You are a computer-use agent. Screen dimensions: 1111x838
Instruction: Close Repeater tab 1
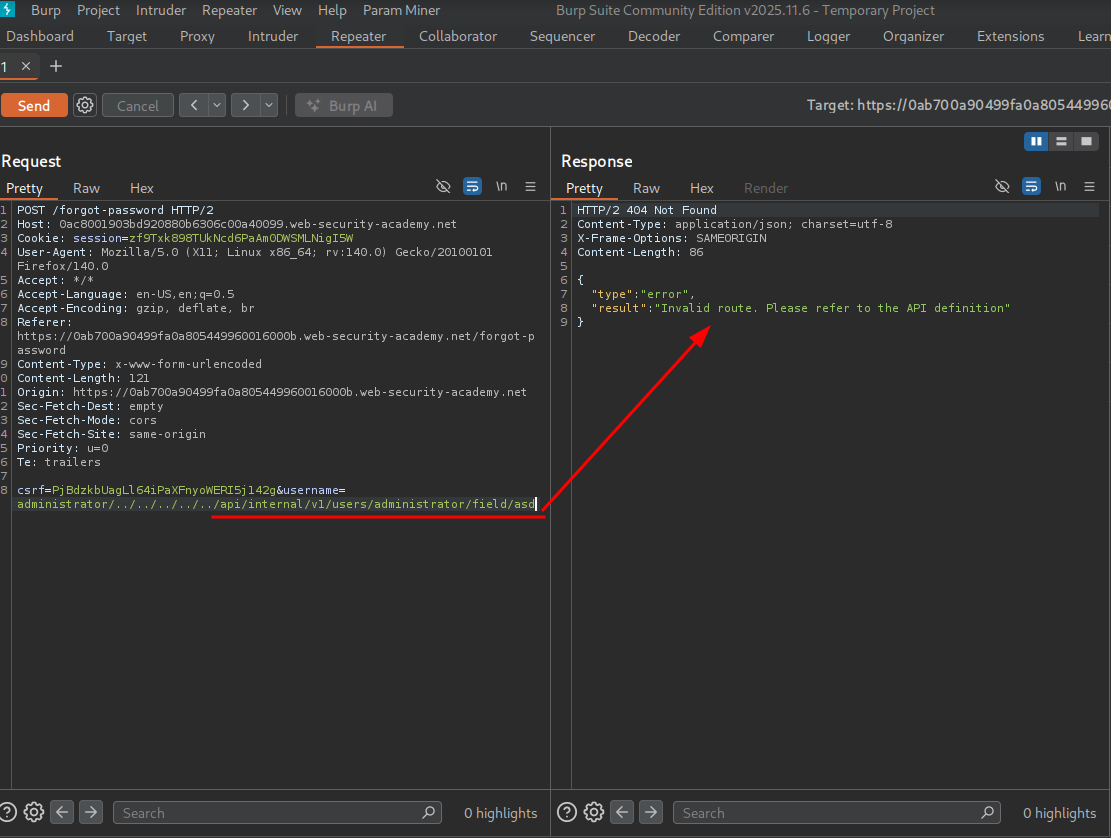point(26,66)
